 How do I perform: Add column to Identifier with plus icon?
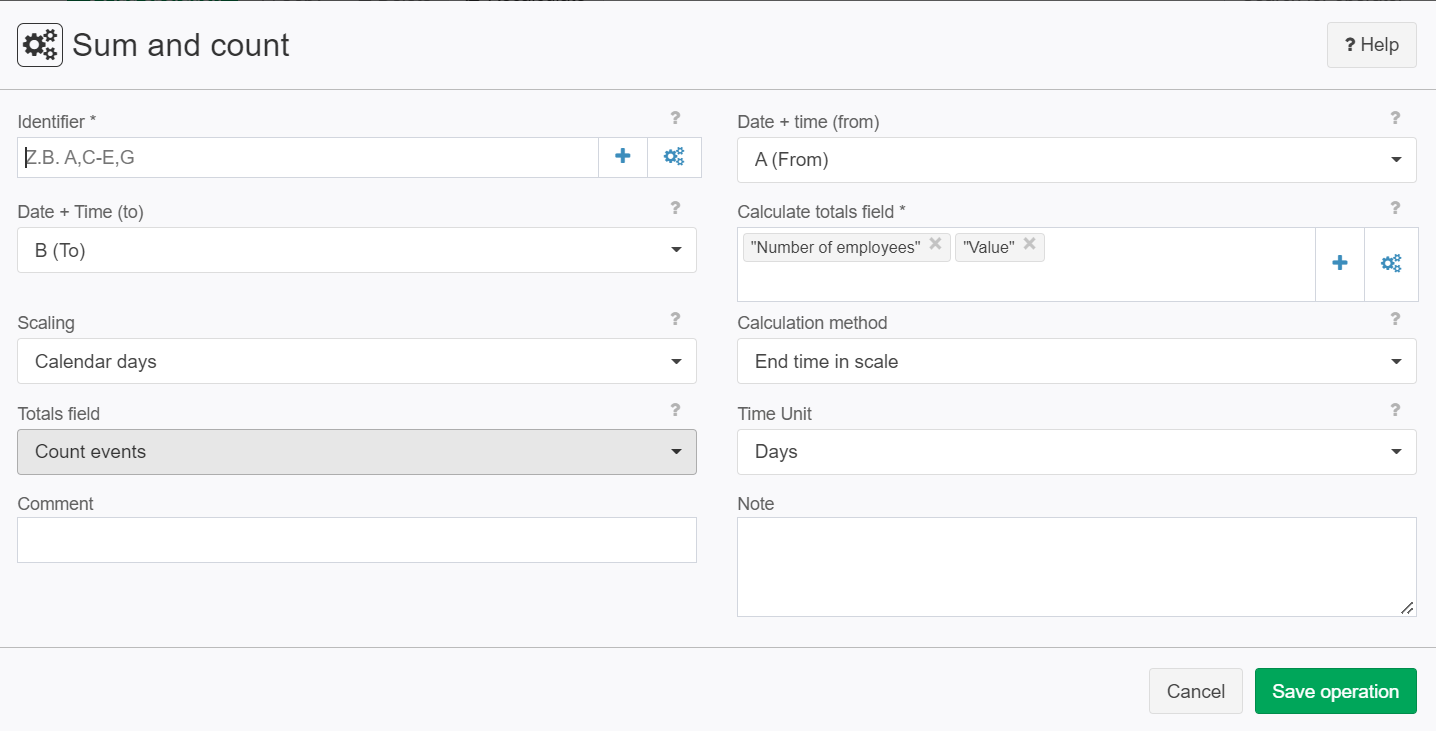[623, 157]
